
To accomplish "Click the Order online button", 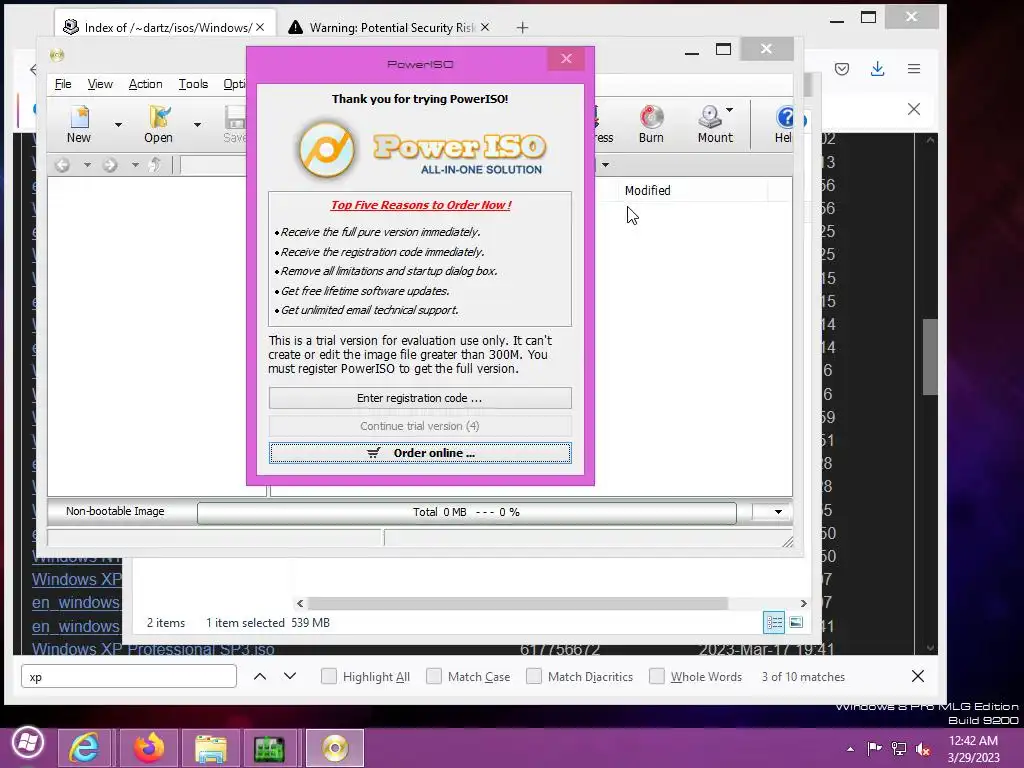I will tap(420, 453).
